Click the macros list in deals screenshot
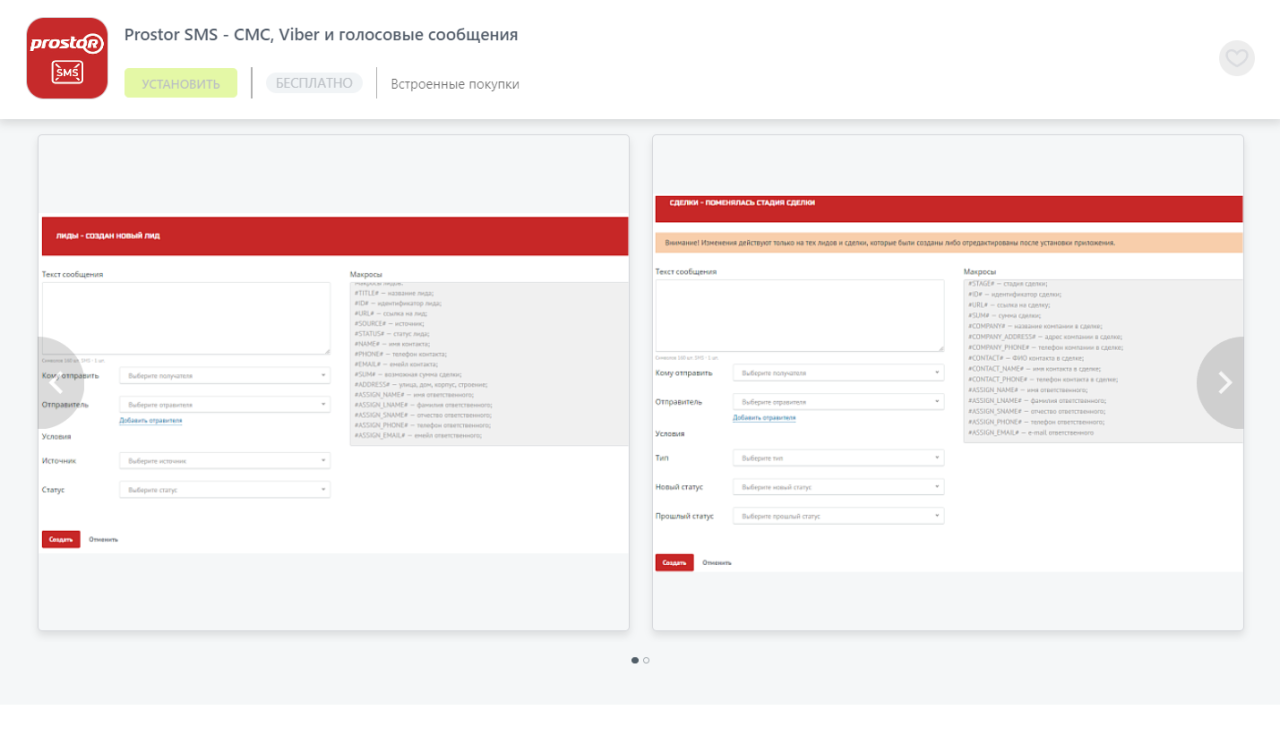1280x753 pixels. pyautogui.click(x=1103, y=360)
